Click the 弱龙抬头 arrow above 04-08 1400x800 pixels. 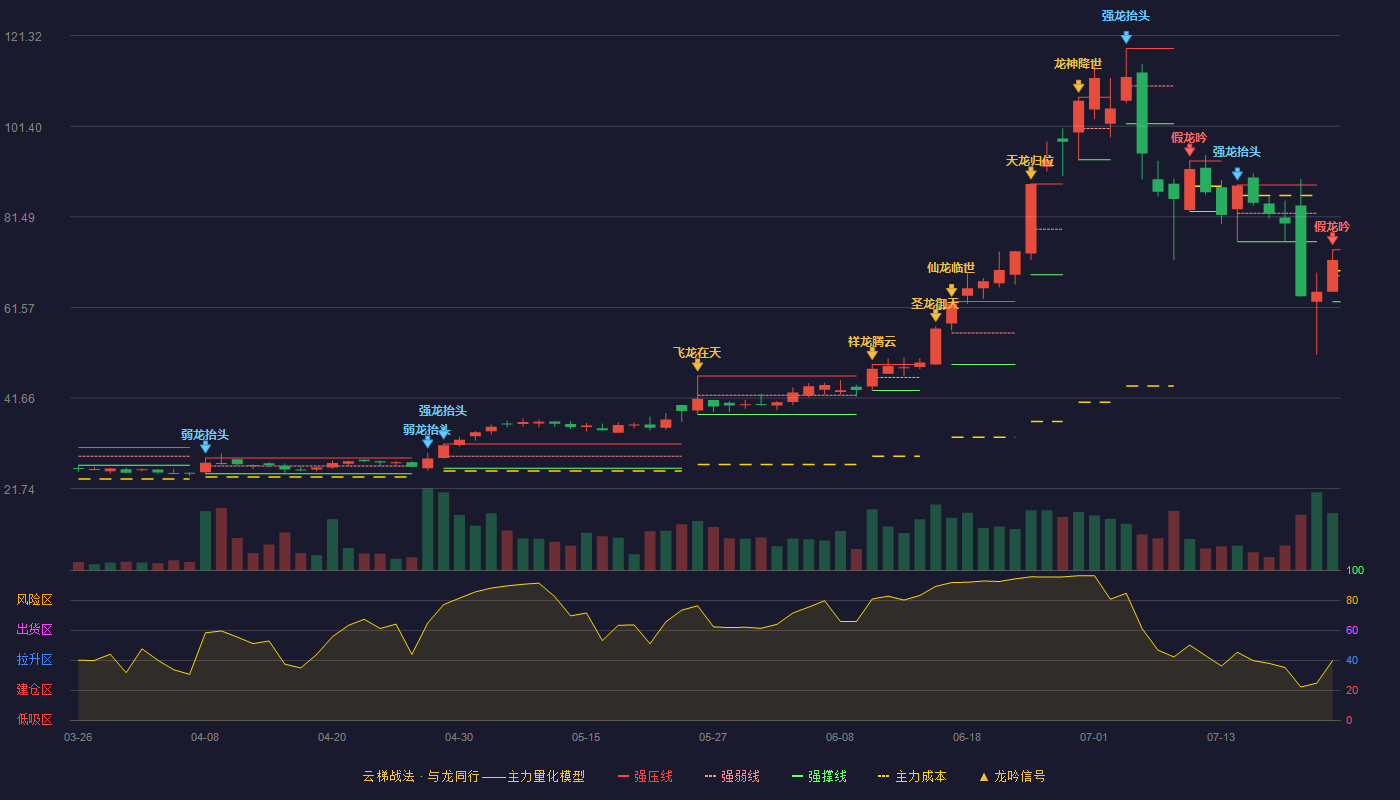click(205, 447)
